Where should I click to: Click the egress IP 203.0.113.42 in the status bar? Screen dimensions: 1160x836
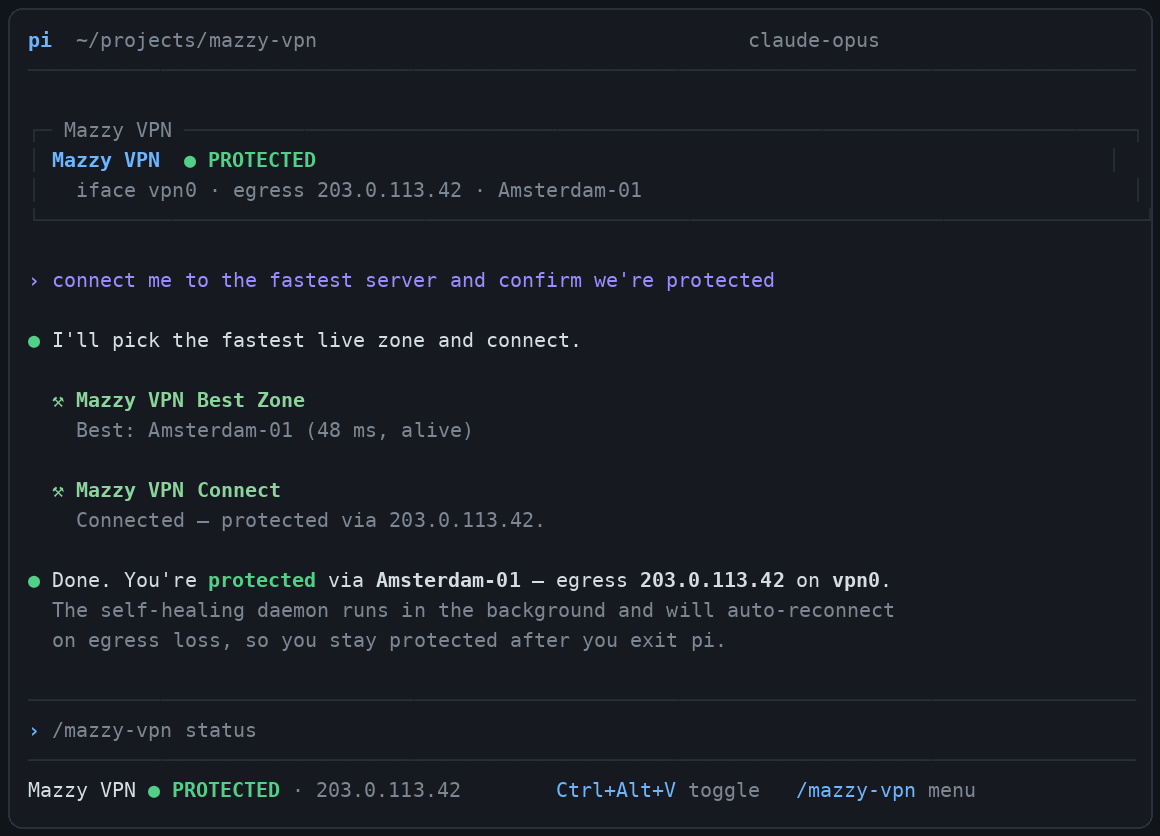click(x=388, y=790)
